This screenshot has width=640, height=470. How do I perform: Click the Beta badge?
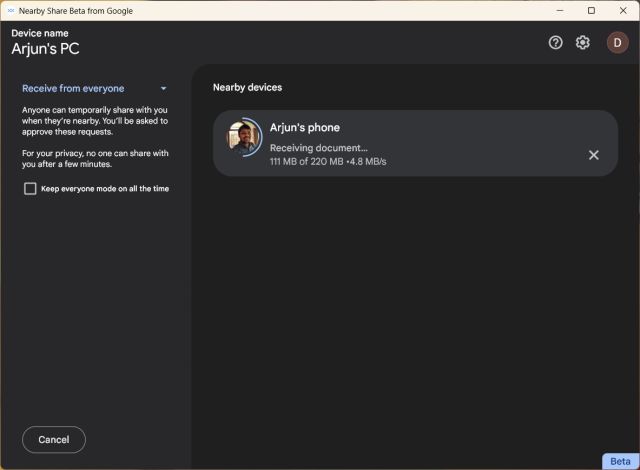tap(620, 461)
